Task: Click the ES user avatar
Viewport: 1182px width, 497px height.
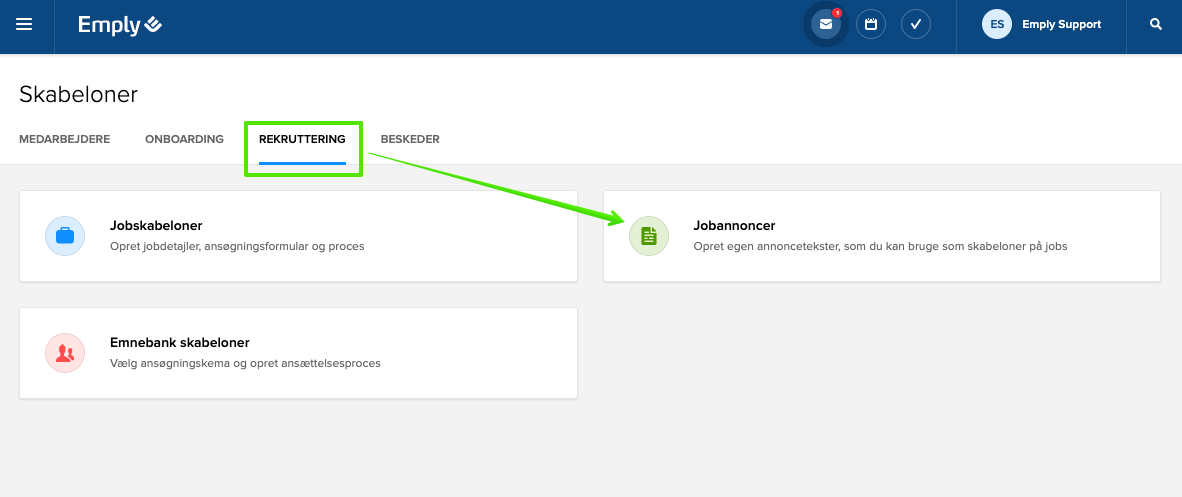Action: tap(997, 25)
